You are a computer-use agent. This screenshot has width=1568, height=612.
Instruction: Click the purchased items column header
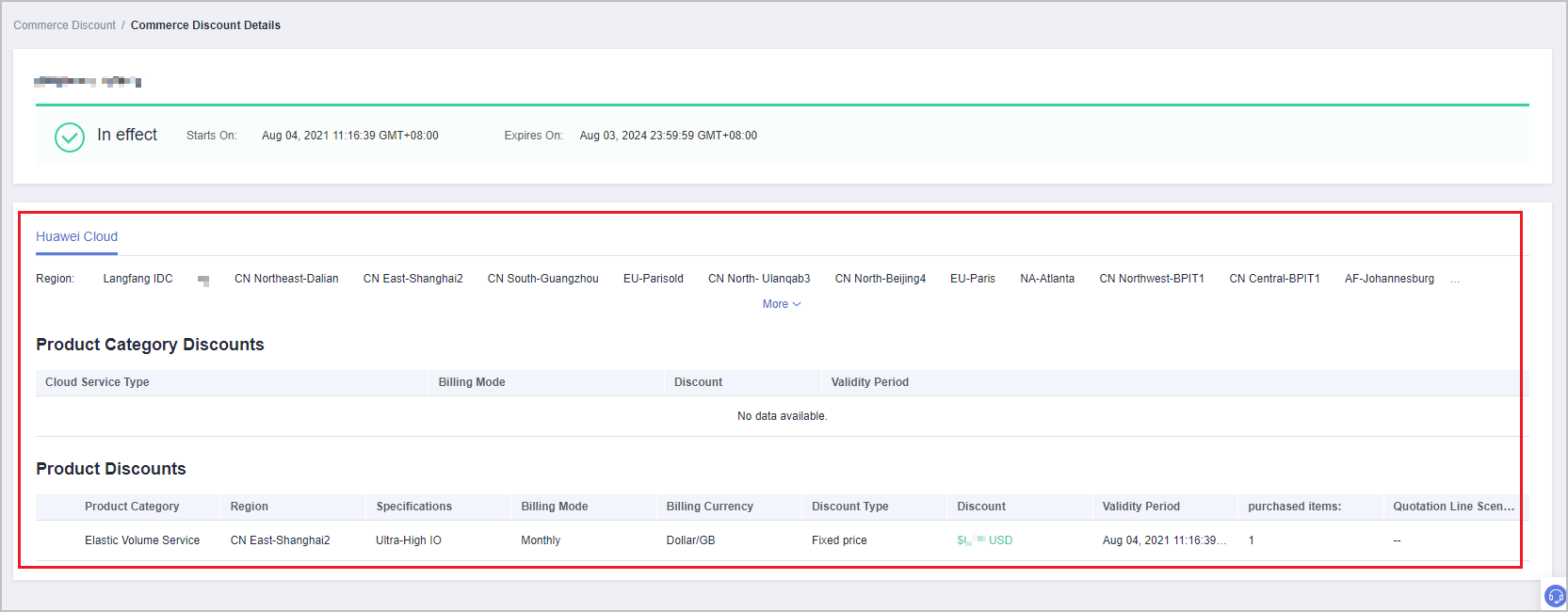[x=1295, y=507]
